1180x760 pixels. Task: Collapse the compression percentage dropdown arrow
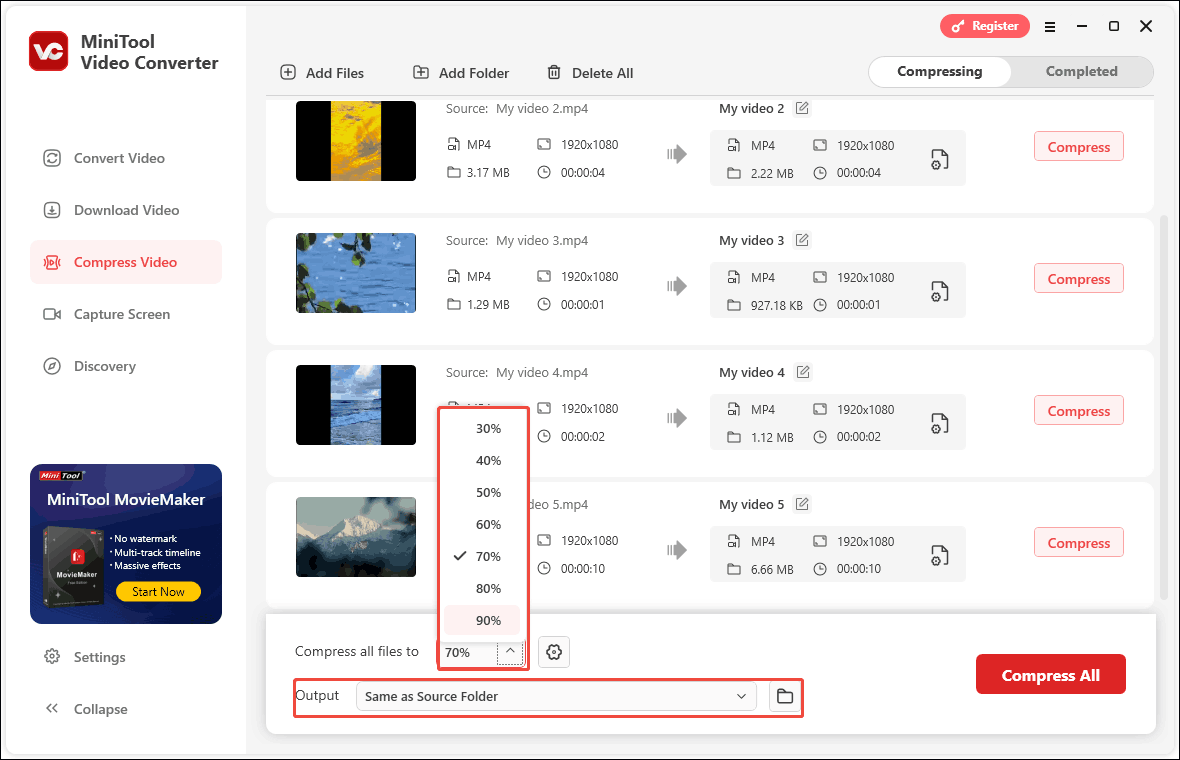tap(510, 652)
